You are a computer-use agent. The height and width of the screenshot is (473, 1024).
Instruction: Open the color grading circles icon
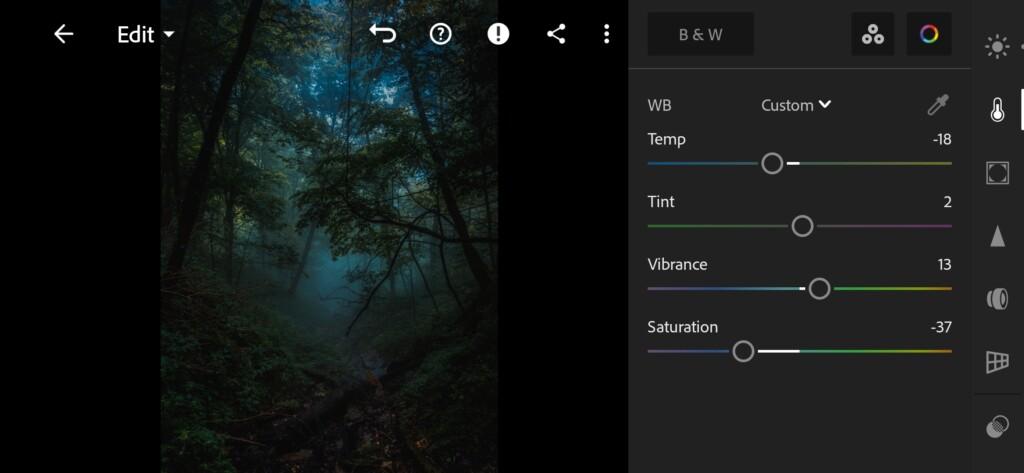[872, 34]
